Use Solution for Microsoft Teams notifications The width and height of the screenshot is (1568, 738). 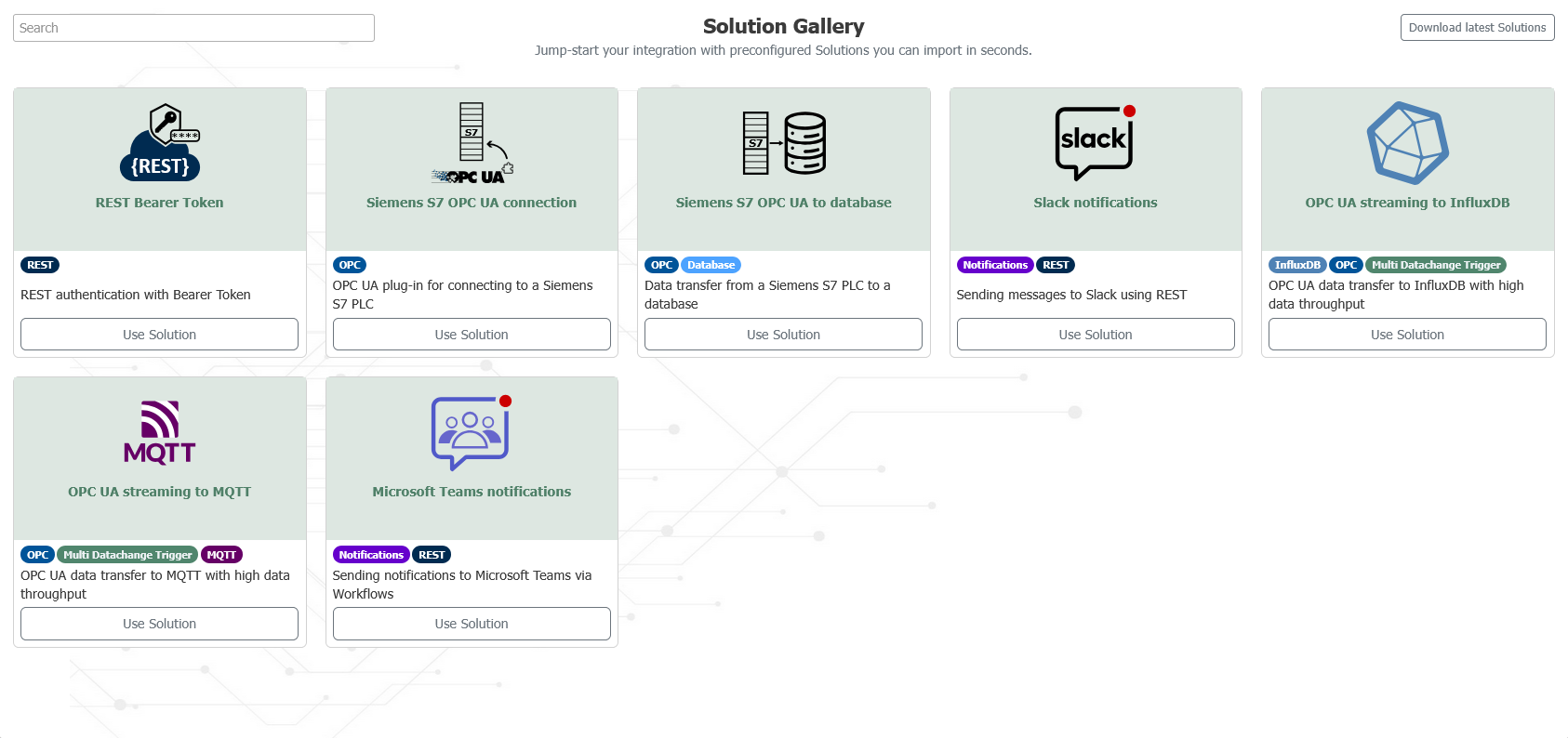click(x=472, y=624)
